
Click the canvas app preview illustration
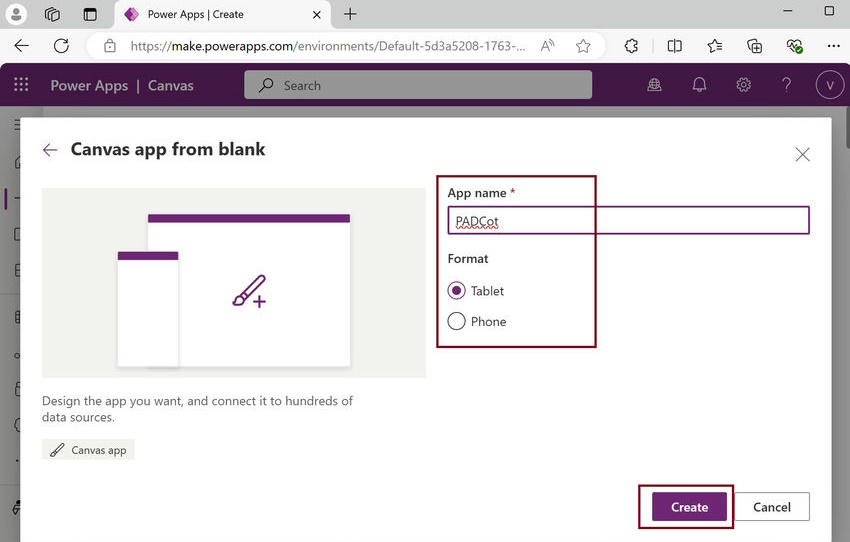pos(234,282)
